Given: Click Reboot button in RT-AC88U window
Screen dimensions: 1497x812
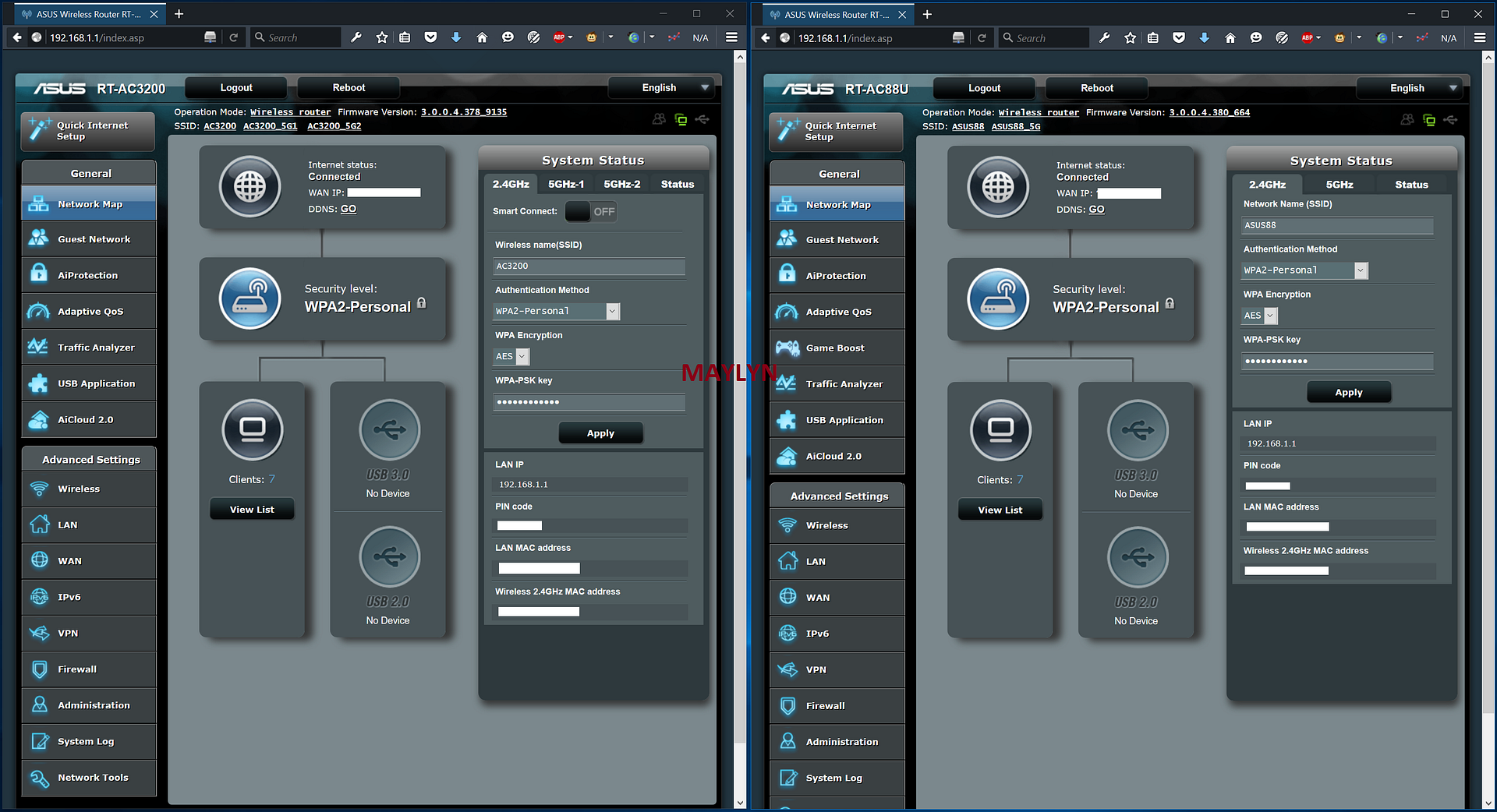Looking at the screenshot, I should point(1097,88).
